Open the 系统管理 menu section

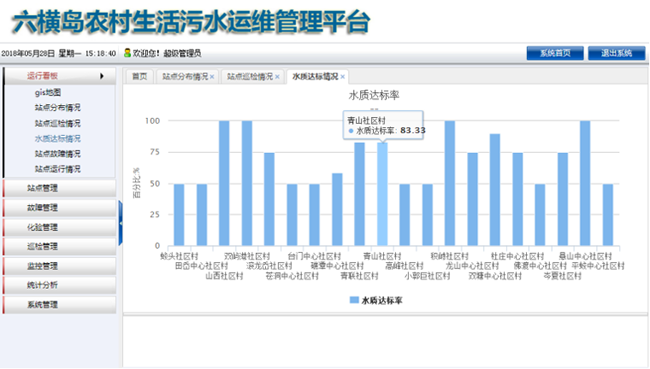coord(59,305)
